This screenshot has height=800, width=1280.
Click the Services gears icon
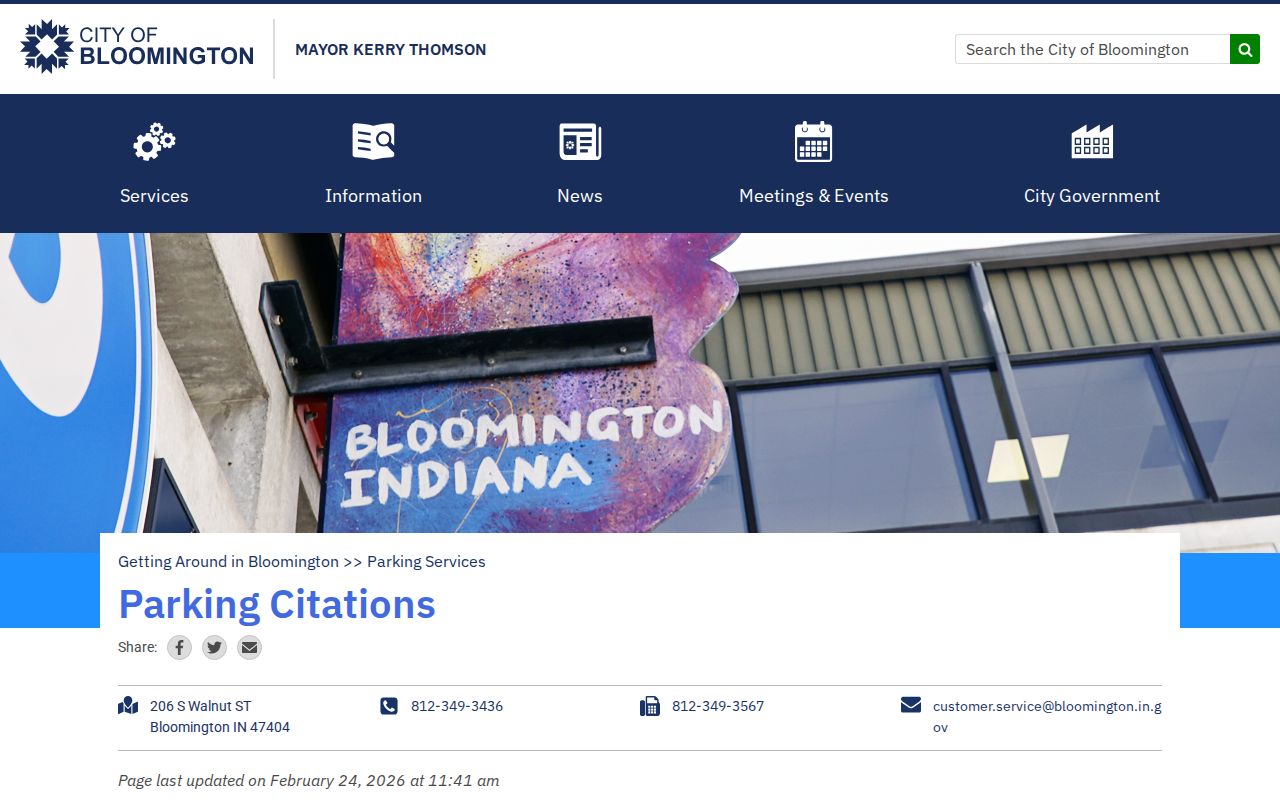154,142
